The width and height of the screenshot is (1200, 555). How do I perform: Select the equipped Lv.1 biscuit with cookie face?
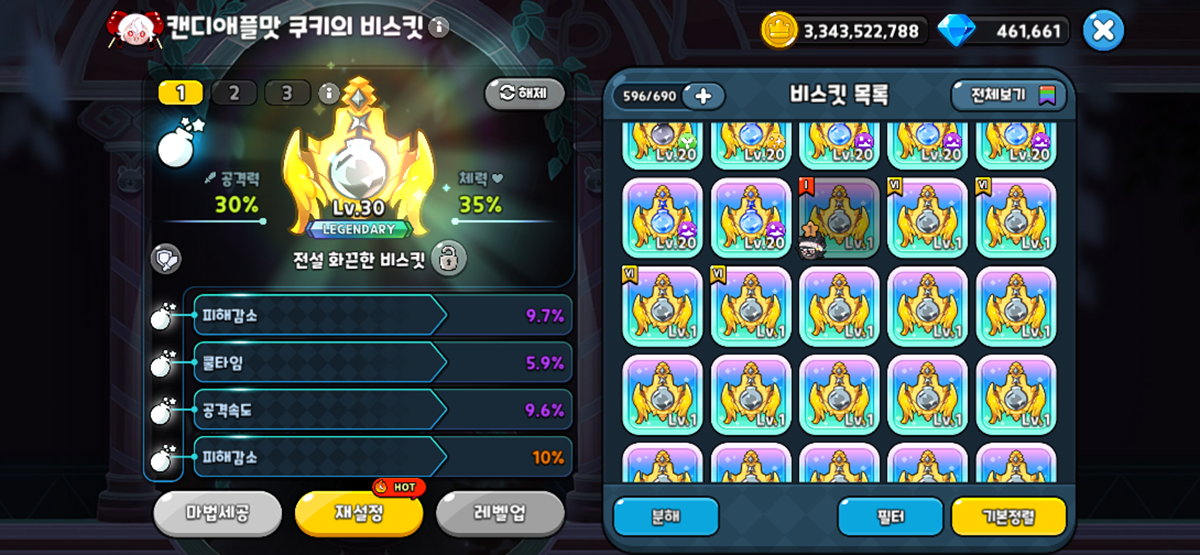pyautogui.click(x=839, y=218)
